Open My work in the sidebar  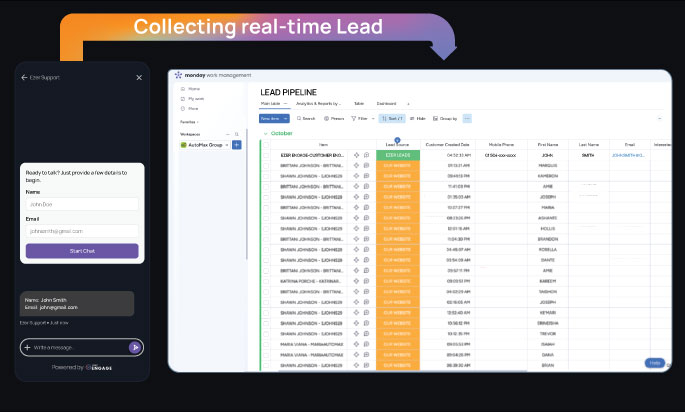point(192,99)
